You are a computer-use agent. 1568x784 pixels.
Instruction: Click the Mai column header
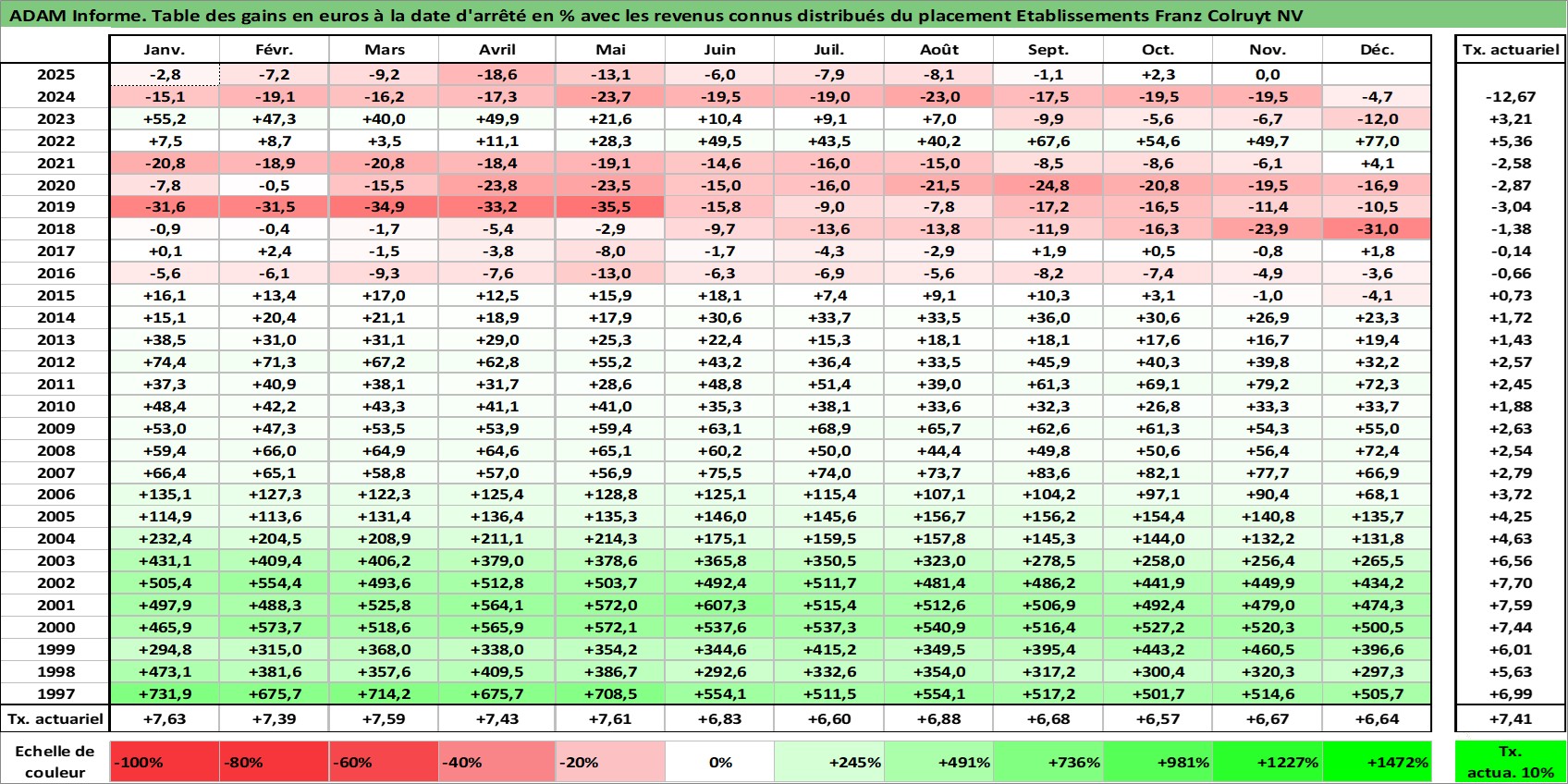[x=610, y=50]
